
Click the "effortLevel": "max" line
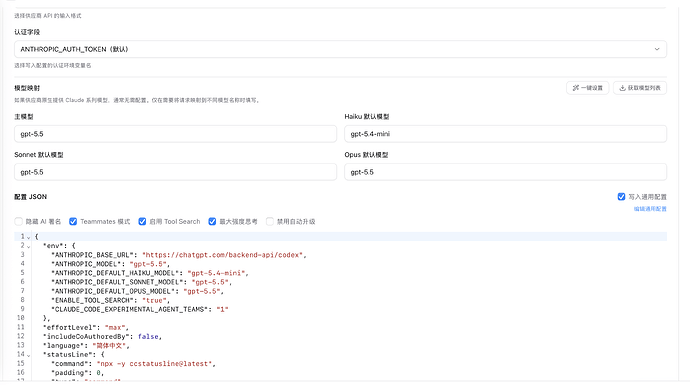pyautogui.click(x=86, y=327)
